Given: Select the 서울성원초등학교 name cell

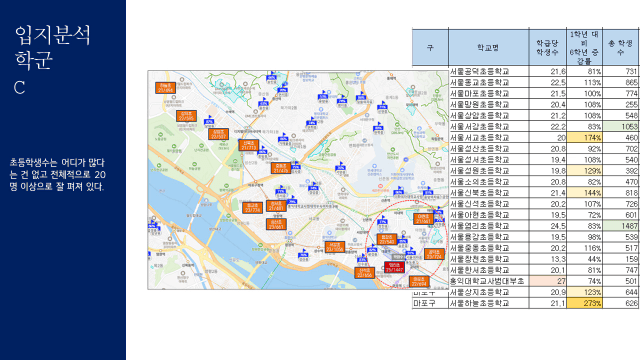Looking at the screenshot, I should (489, 171).
